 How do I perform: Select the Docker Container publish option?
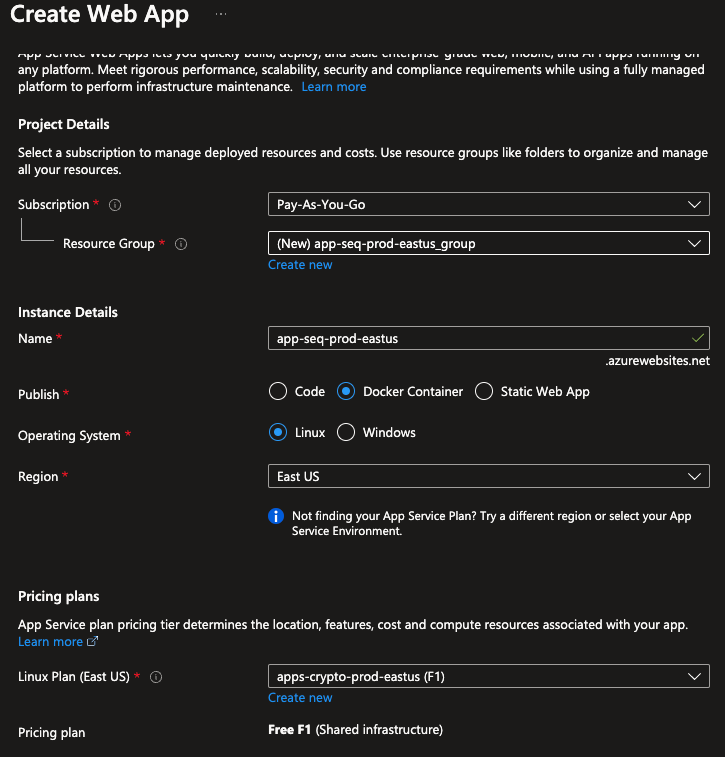pyautogui.click(x=346, y=392)
